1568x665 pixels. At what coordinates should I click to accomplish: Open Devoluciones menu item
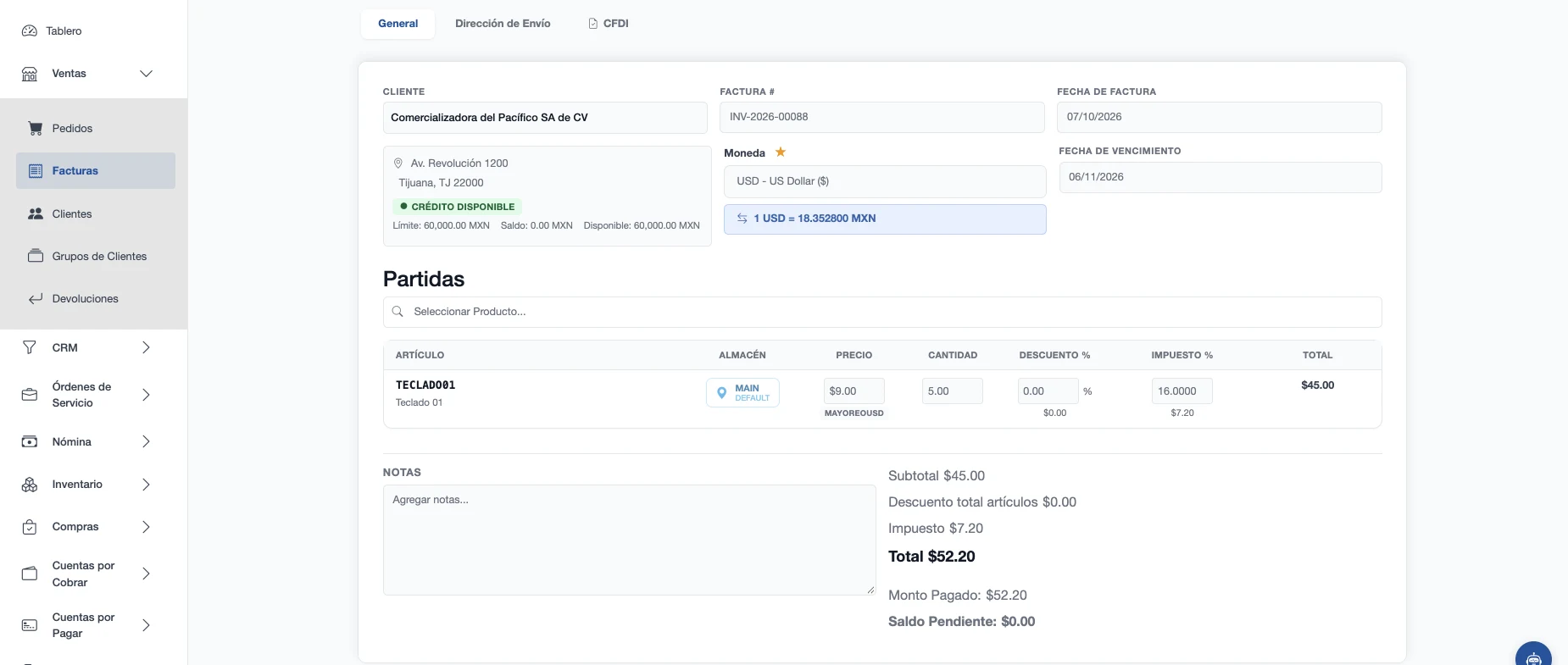(96, 299)
